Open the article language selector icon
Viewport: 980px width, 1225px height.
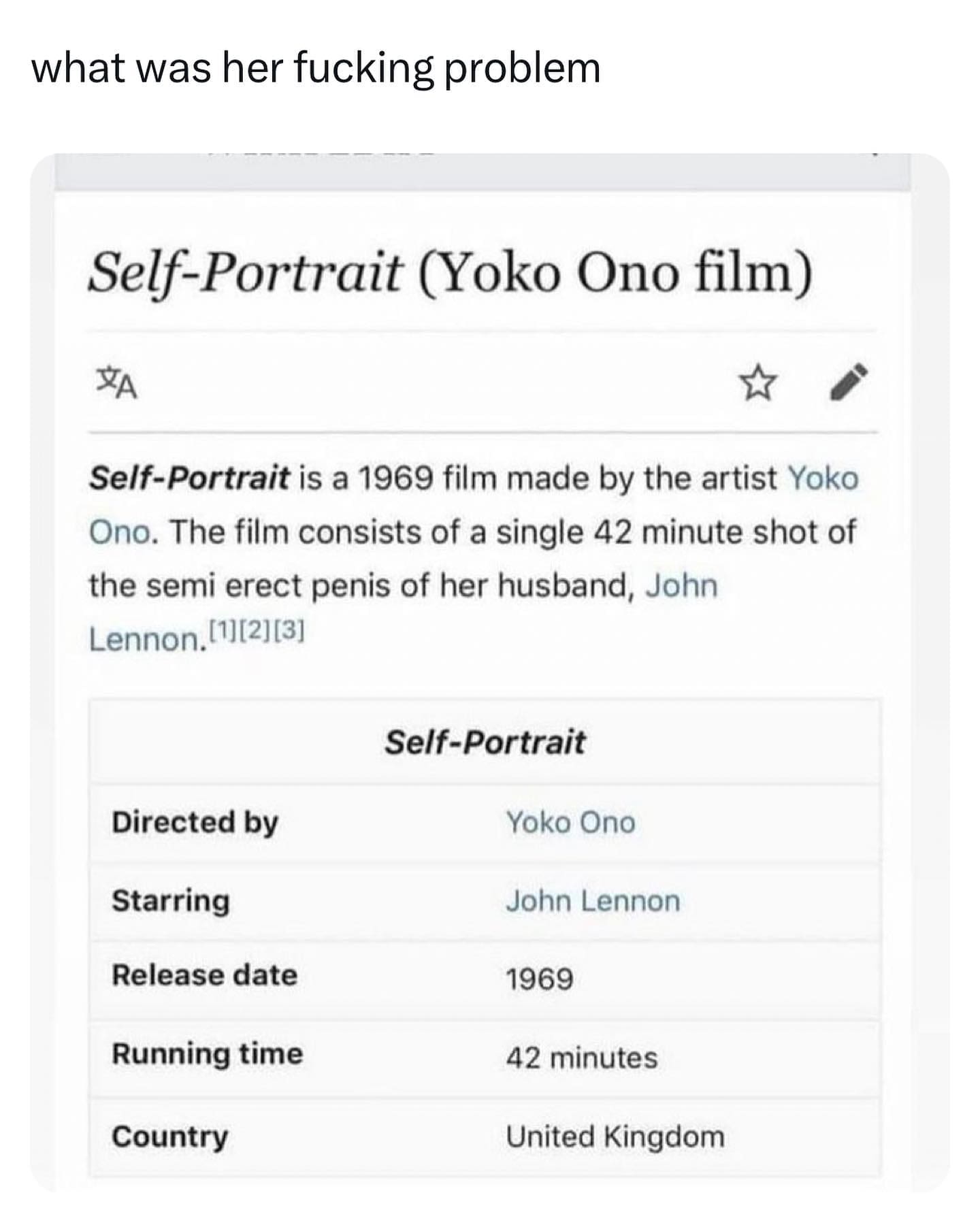117,383
